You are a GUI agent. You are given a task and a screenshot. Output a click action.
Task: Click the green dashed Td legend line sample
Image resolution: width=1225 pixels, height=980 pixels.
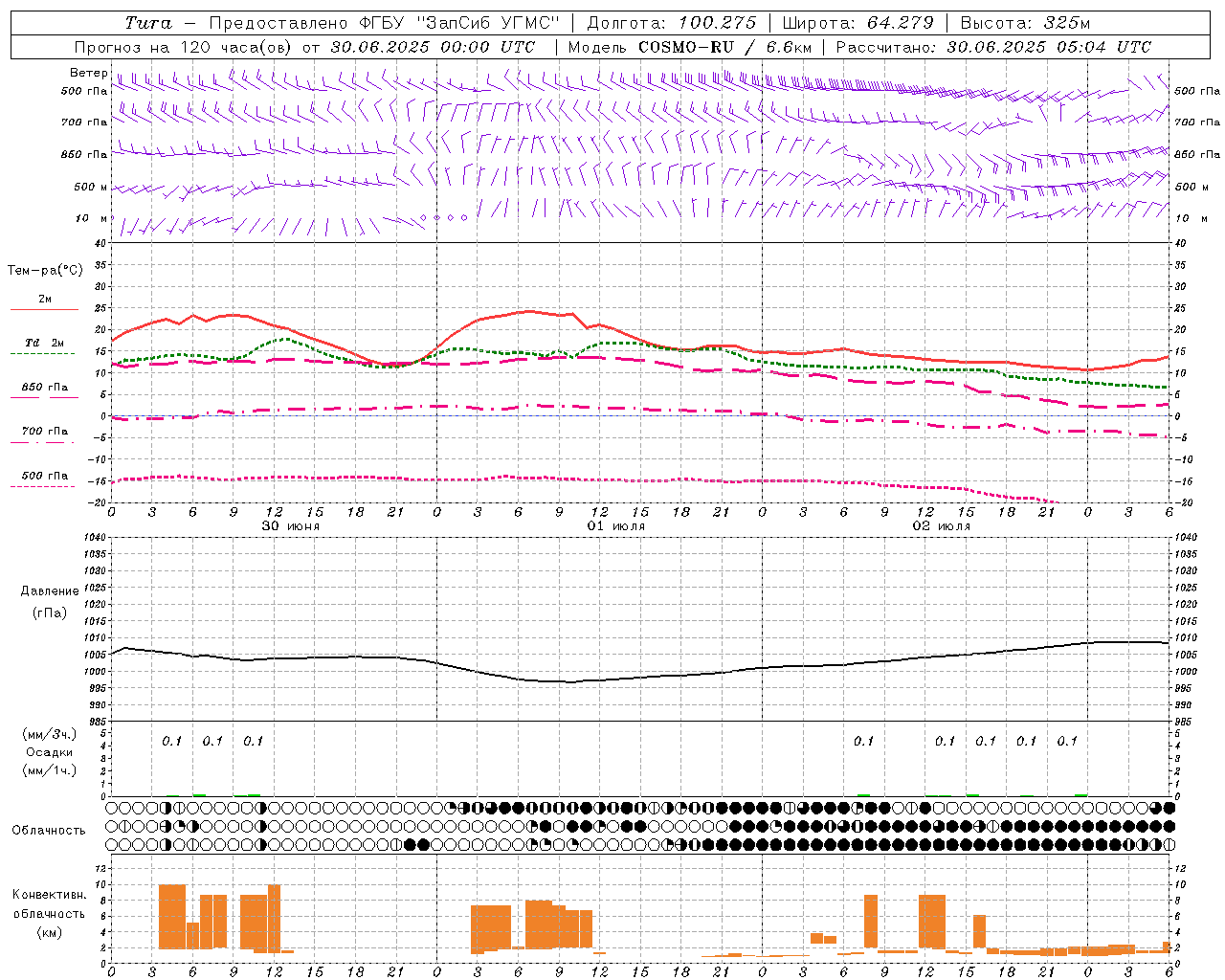(x=42, y=354)
